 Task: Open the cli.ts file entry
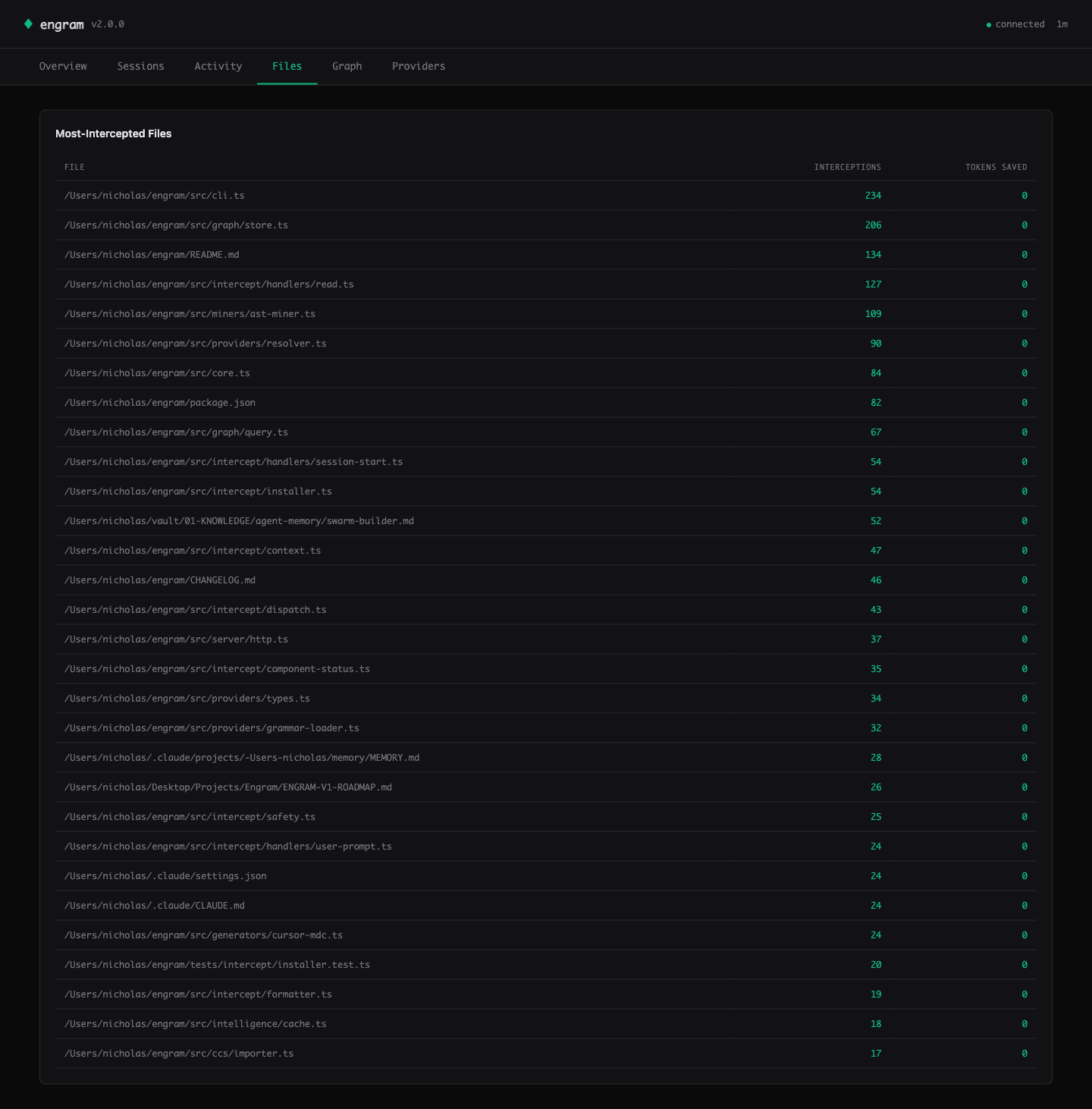[x=155, y=195]
